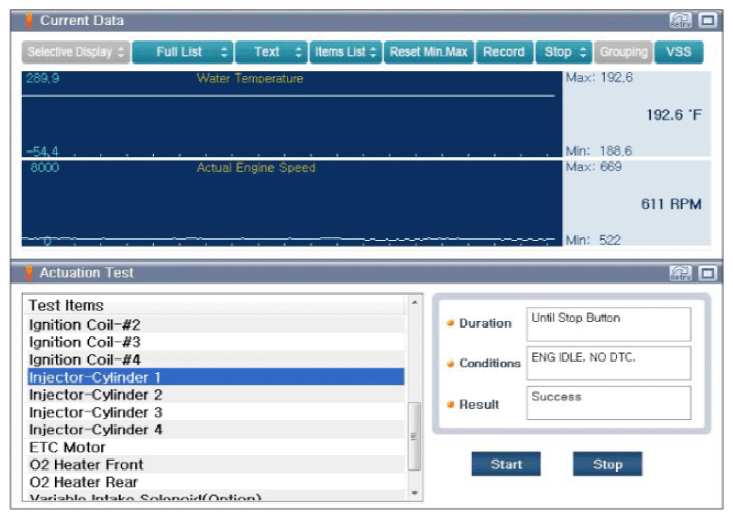The image size is (733, 519).
Task: Select O2 Heater Front test item
Action: point(216,465)
